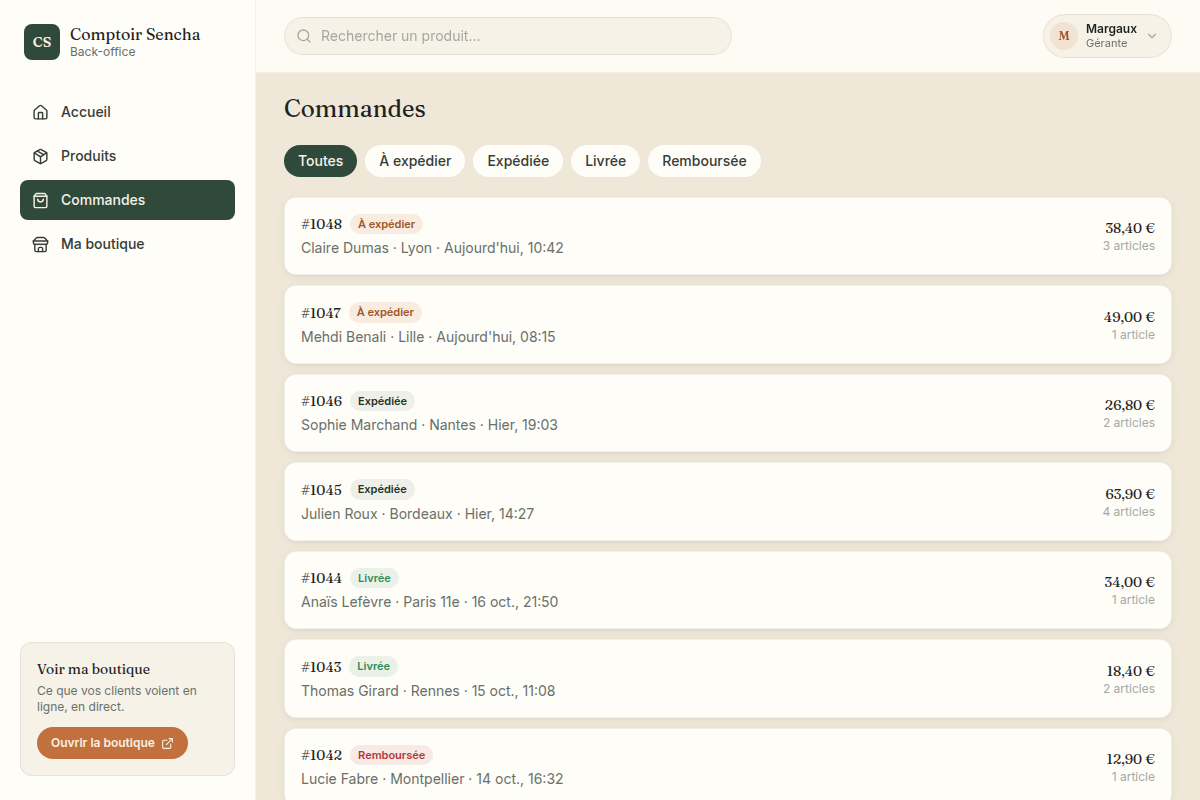Open order #1044
Viewport: 1200px width, 800px height.
tap(727, 590)
